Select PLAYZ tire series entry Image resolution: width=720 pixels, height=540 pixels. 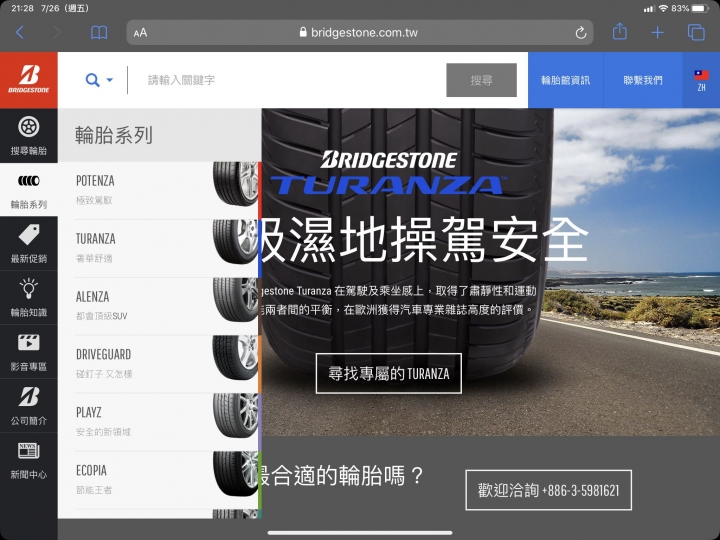[159, 422]
